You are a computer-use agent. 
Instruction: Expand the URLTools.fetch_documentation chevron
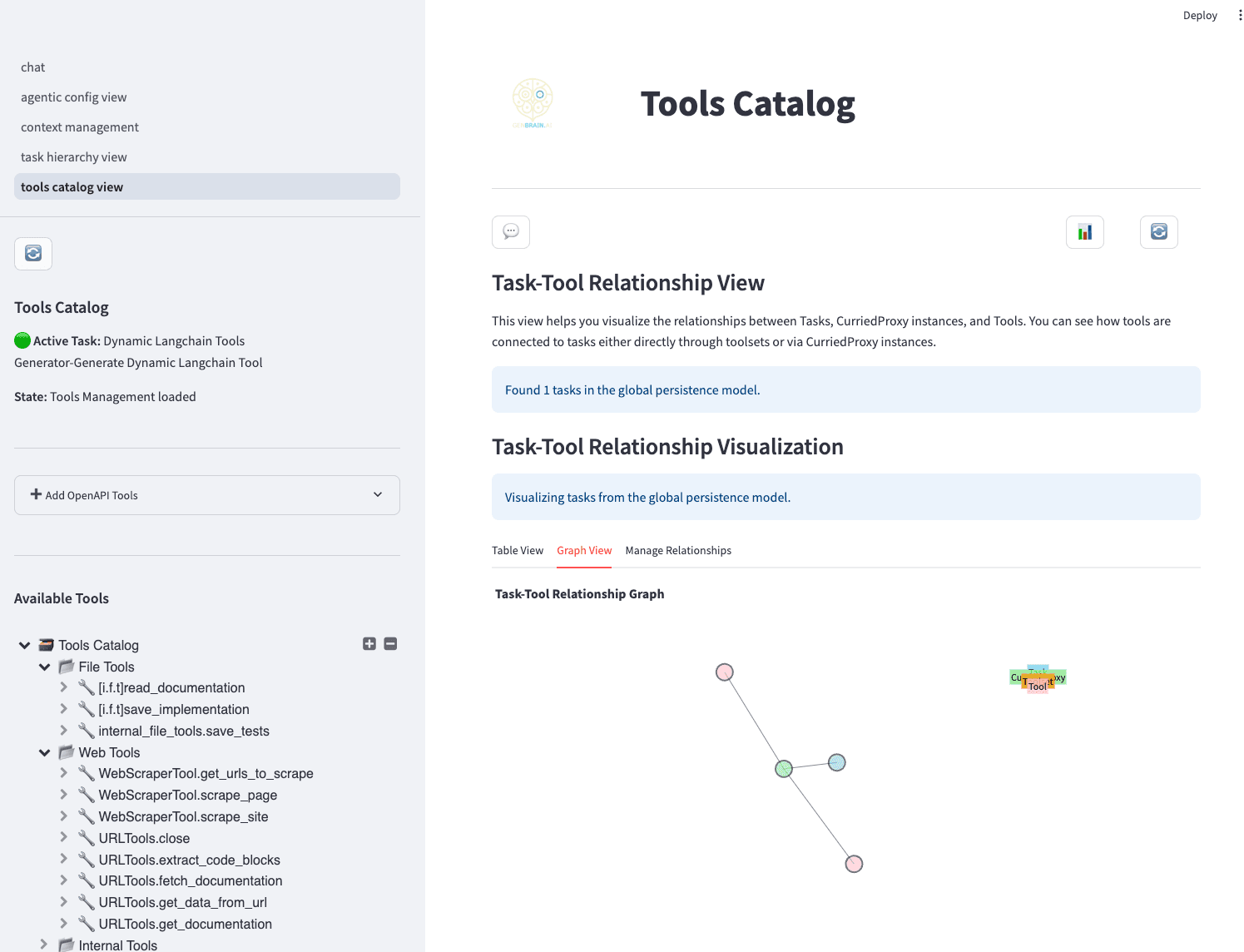(x=64, y=880)
